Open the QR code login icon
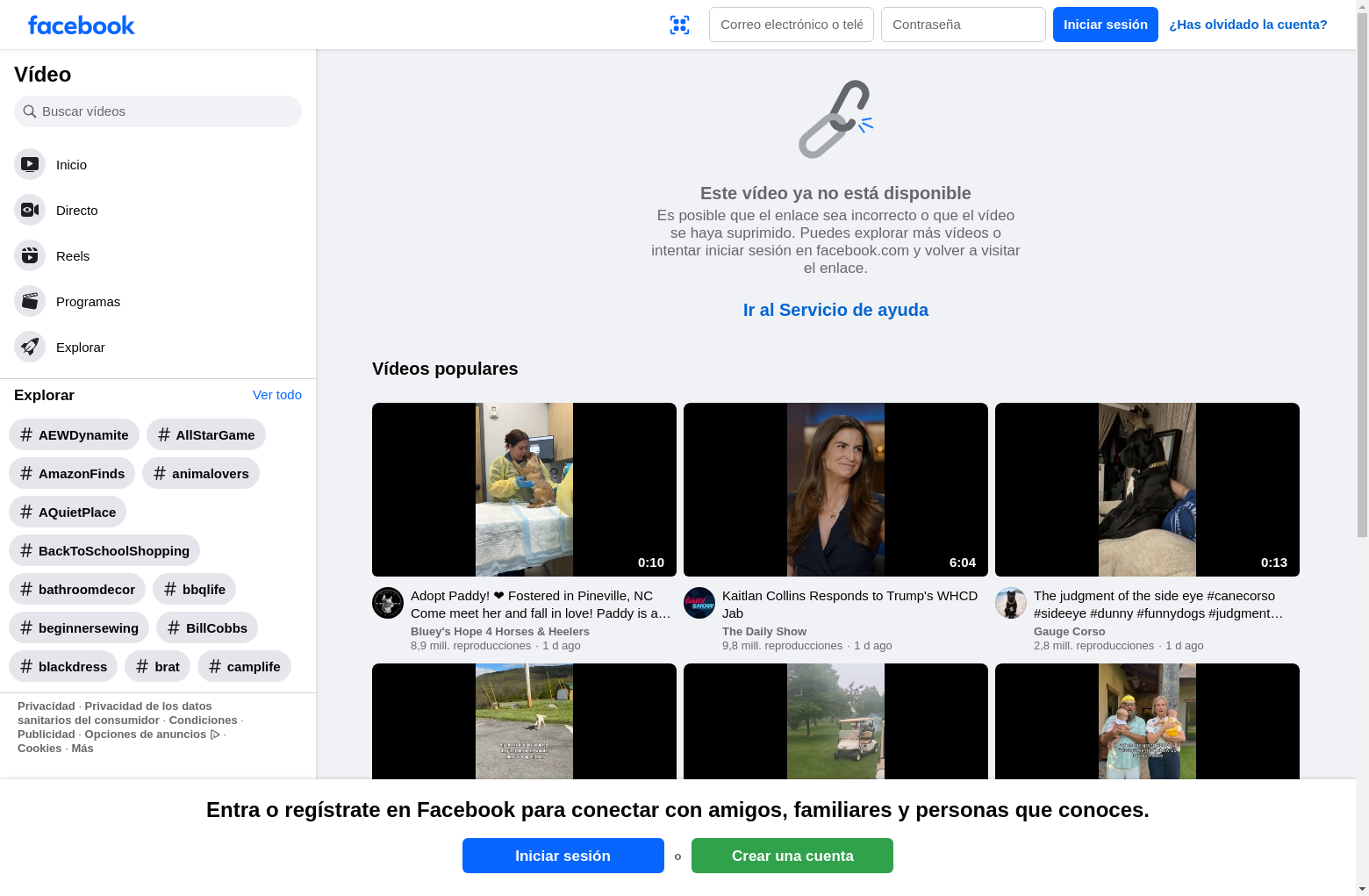Image resolution: width=1369 pixels, height=896 pixels. coord(679,25)
